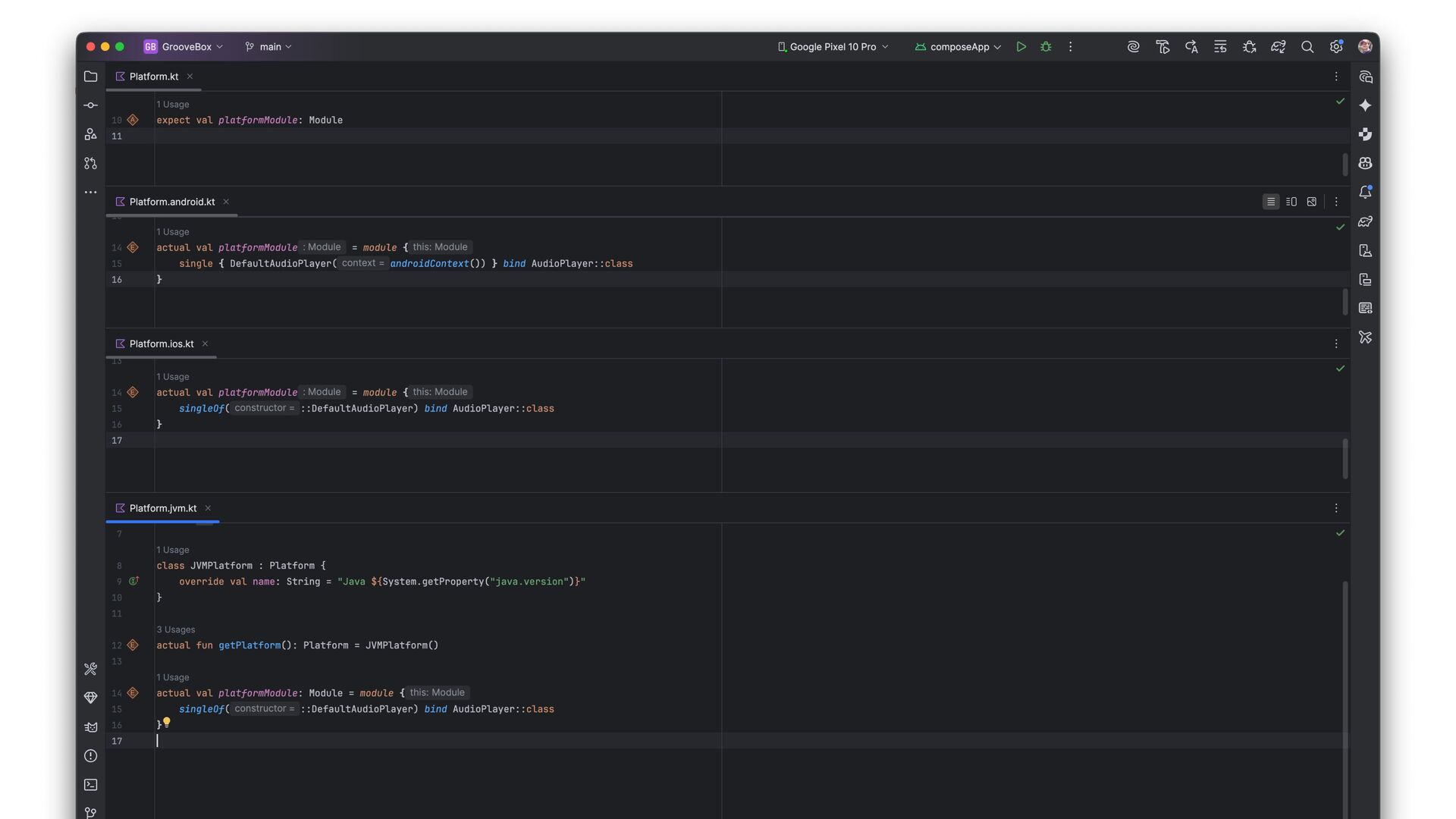Open the Google Pixel 10 Pro device selector

point(833,47)
